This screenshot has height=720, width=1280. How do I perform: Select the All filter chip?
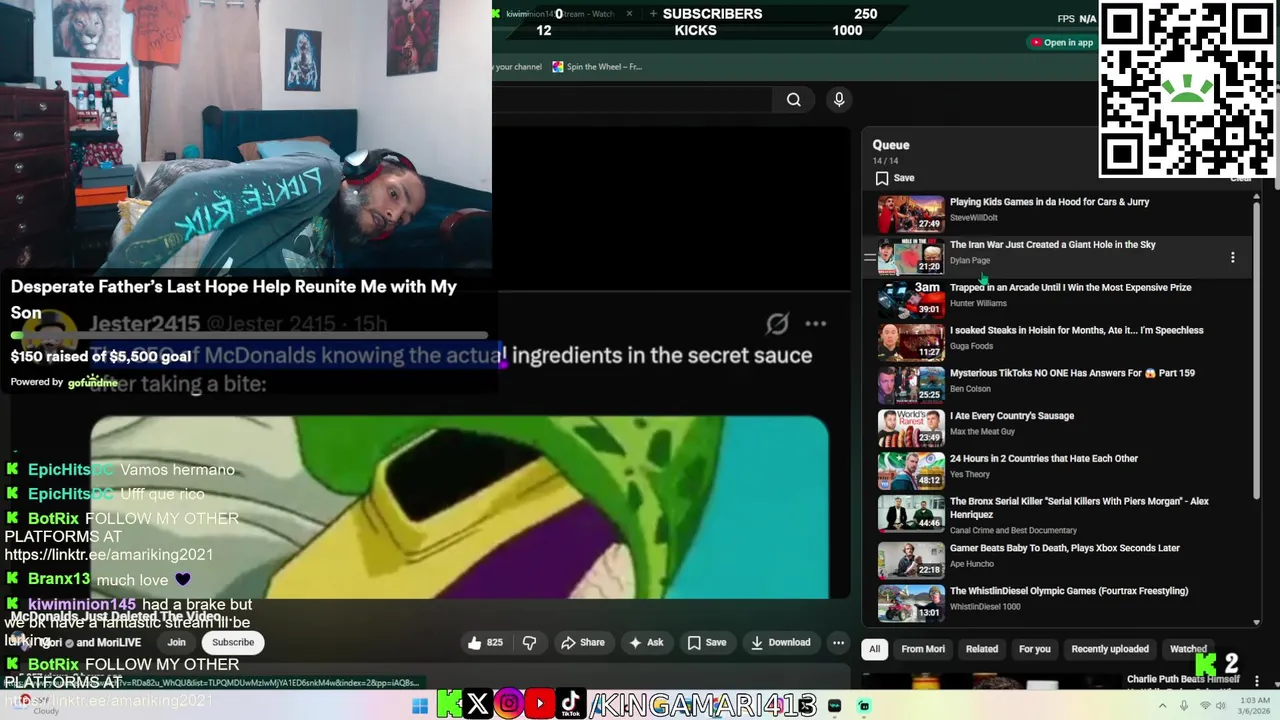874,649
